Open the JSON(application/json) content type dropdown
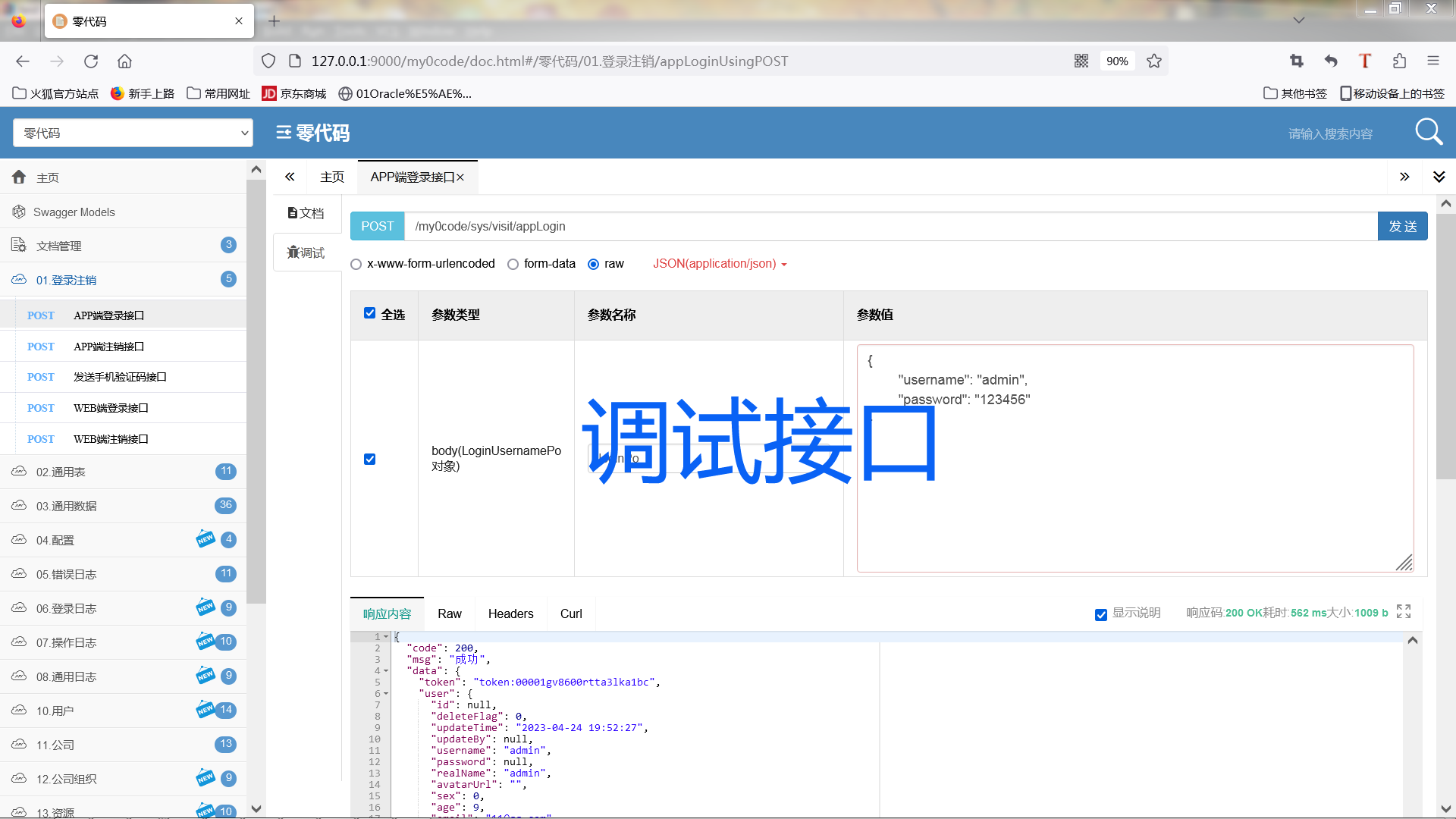 coord(720,264)
